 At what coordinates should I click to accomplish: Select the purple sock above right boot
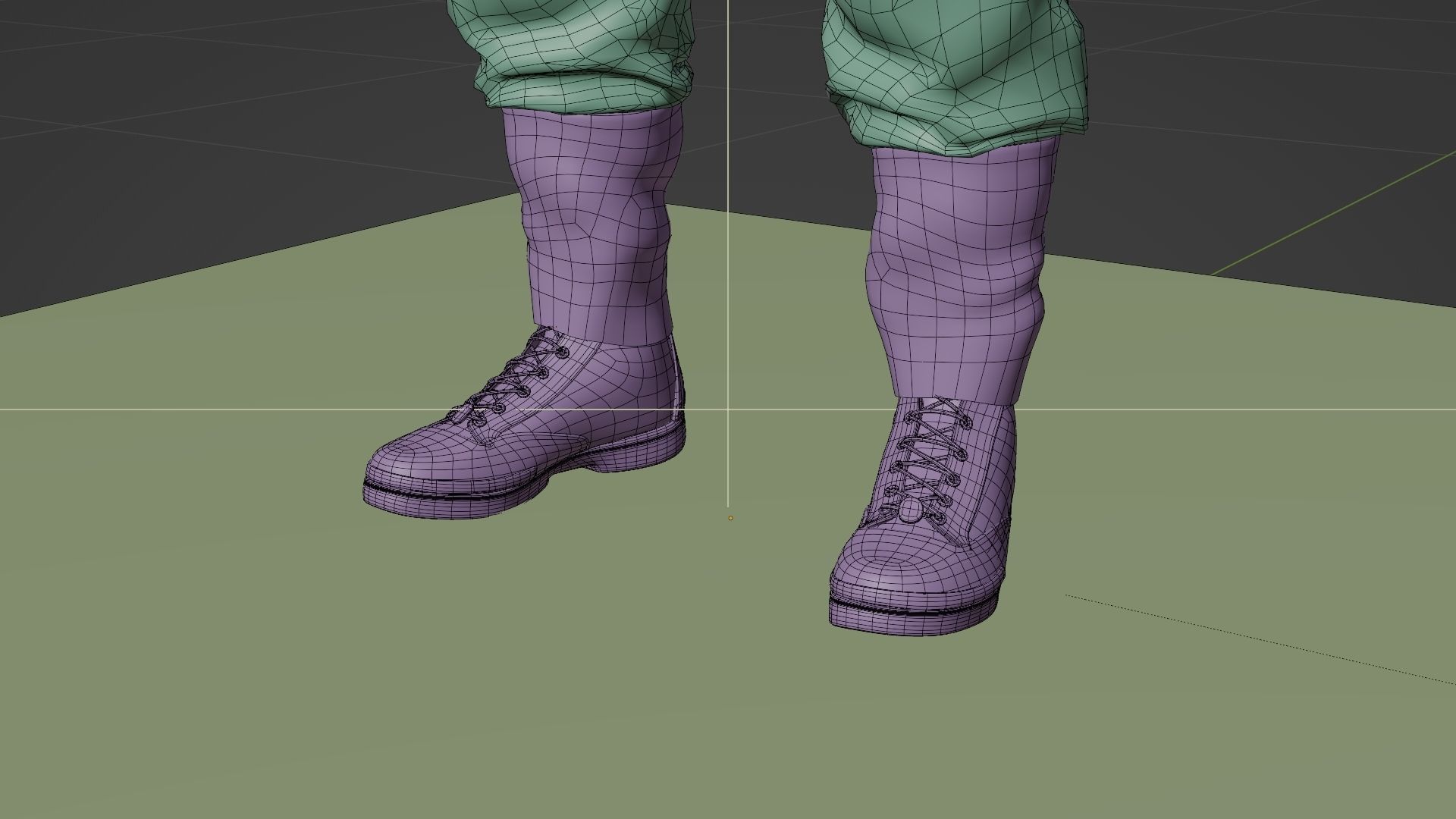[959, 265]
